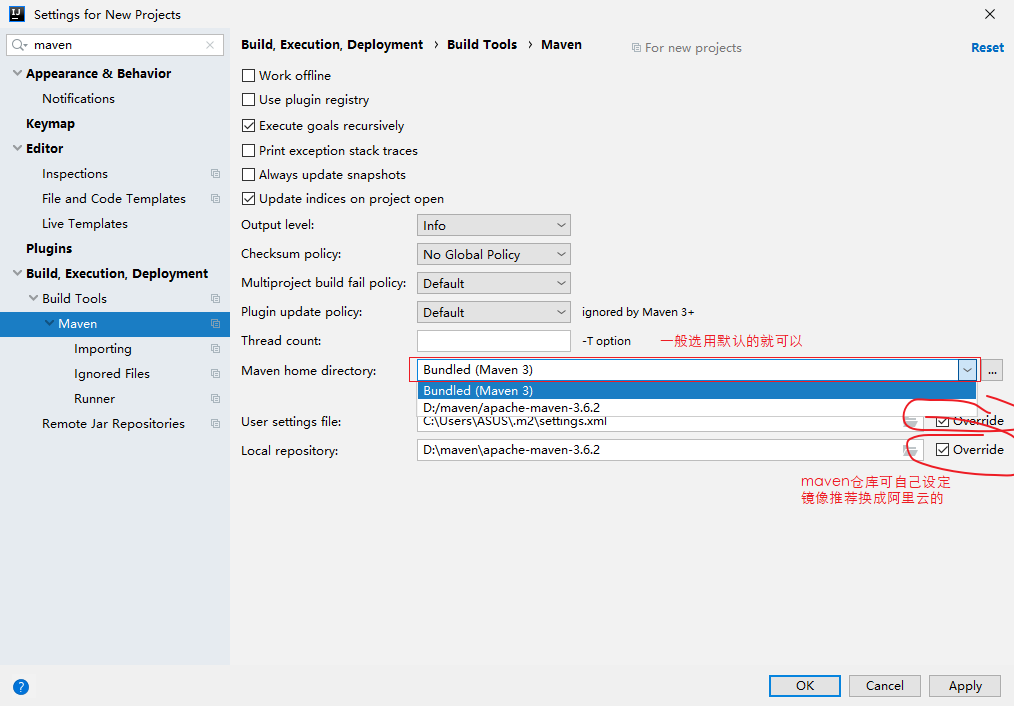
Task: Collapse the Editor section
Action: coord(17,148)
